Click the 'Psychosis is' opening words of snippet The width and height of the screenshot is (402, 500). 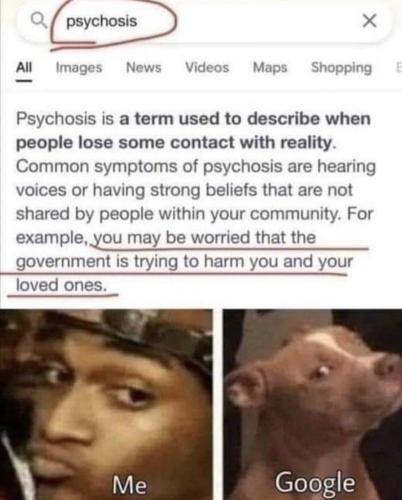[65, 119]
